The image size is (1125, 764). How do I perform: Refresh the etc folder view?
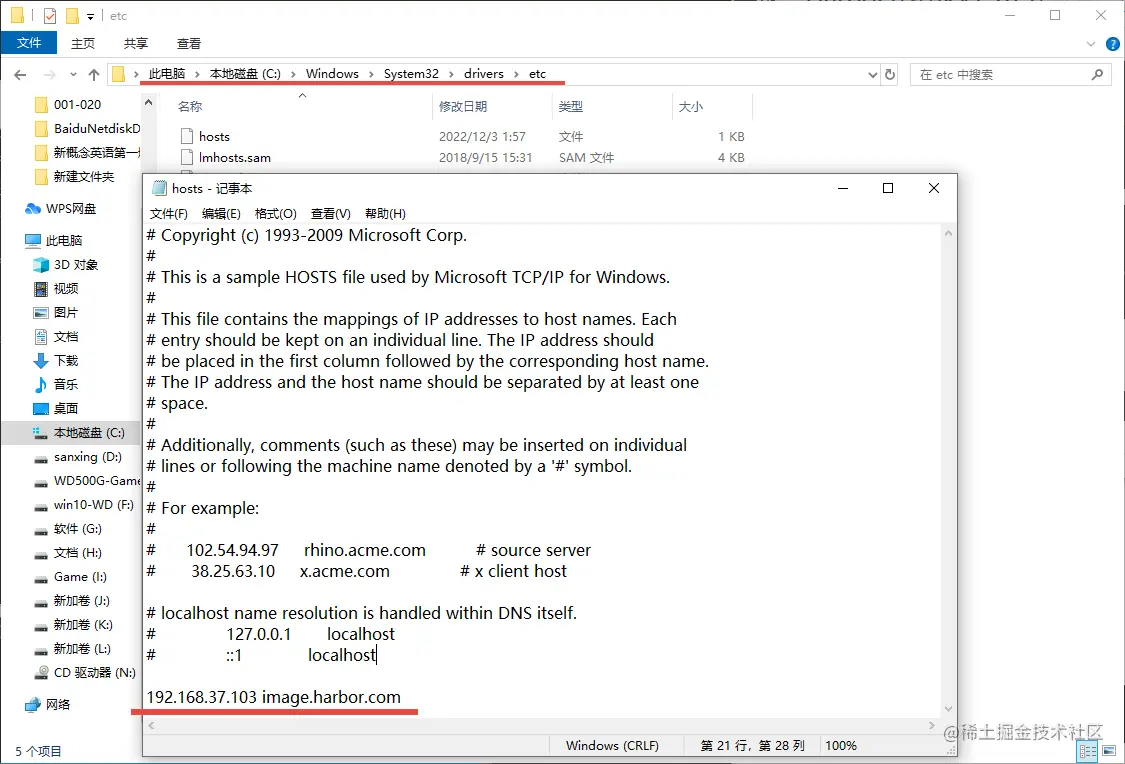(x=890, y=74)
